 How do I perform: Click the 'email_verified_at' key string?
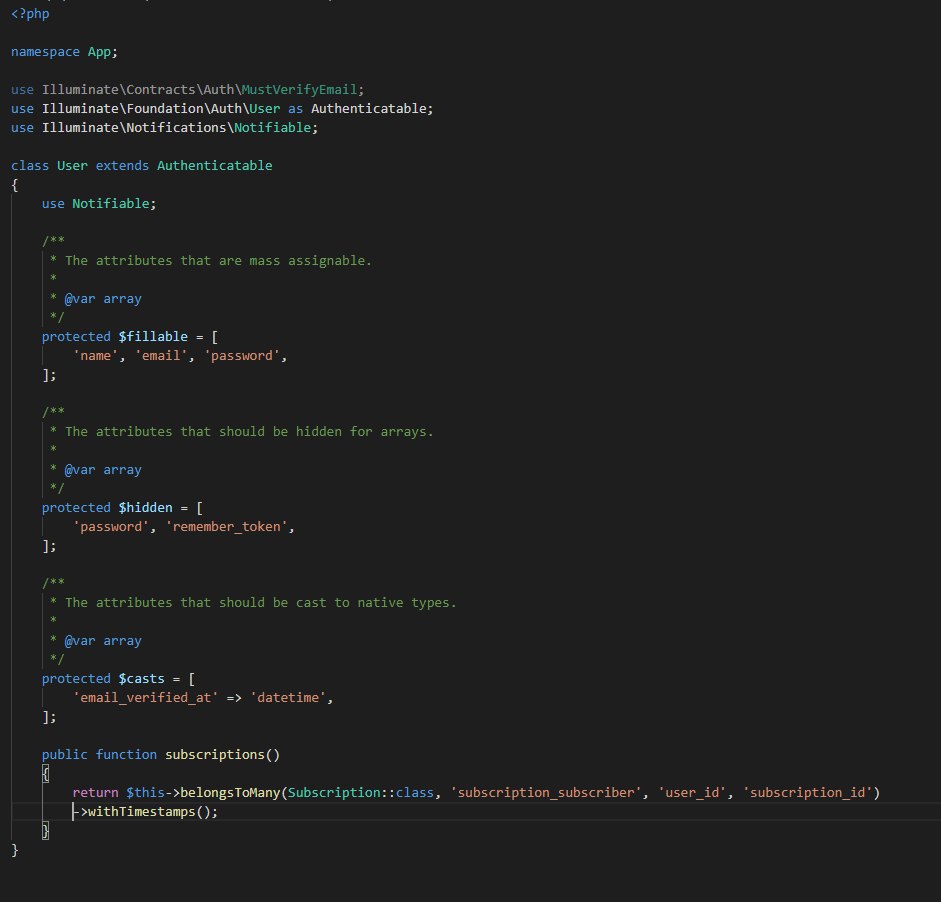(x=145, y=697)
